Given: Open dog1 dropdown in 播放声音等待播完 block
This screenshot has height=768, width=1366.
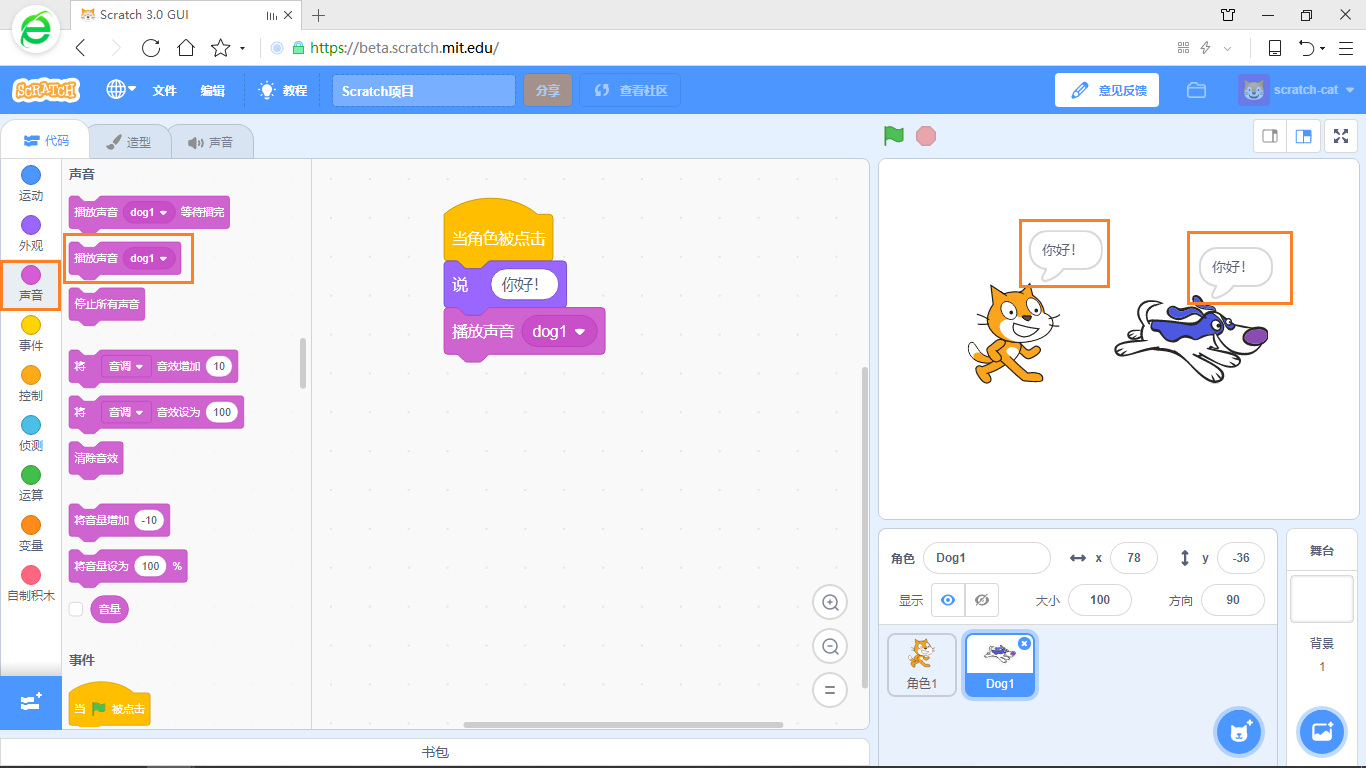Looking at the screenshot, I should (x=149, y=212).
